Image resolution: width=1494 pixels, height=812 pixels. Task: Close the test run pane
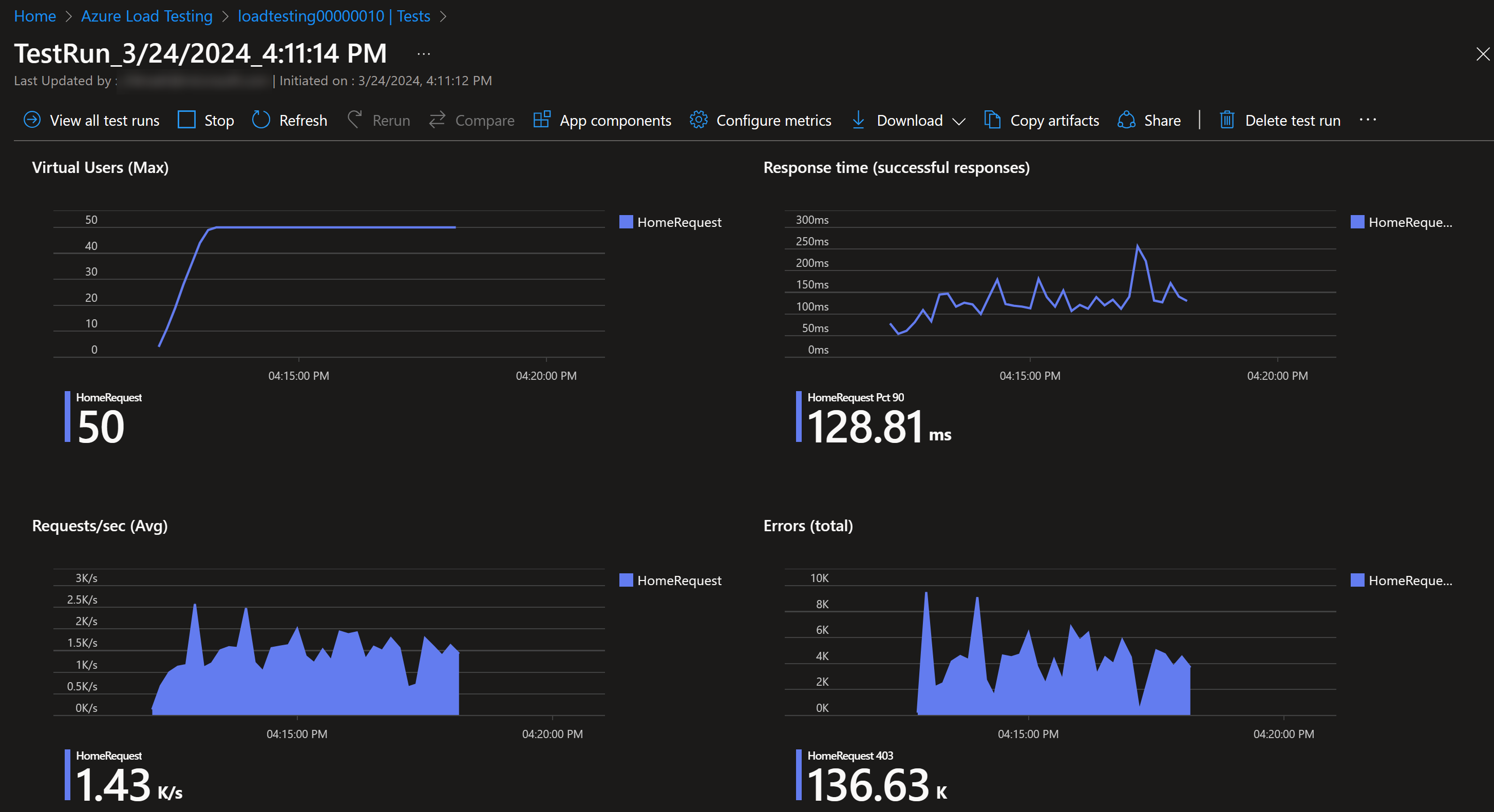1483,54
